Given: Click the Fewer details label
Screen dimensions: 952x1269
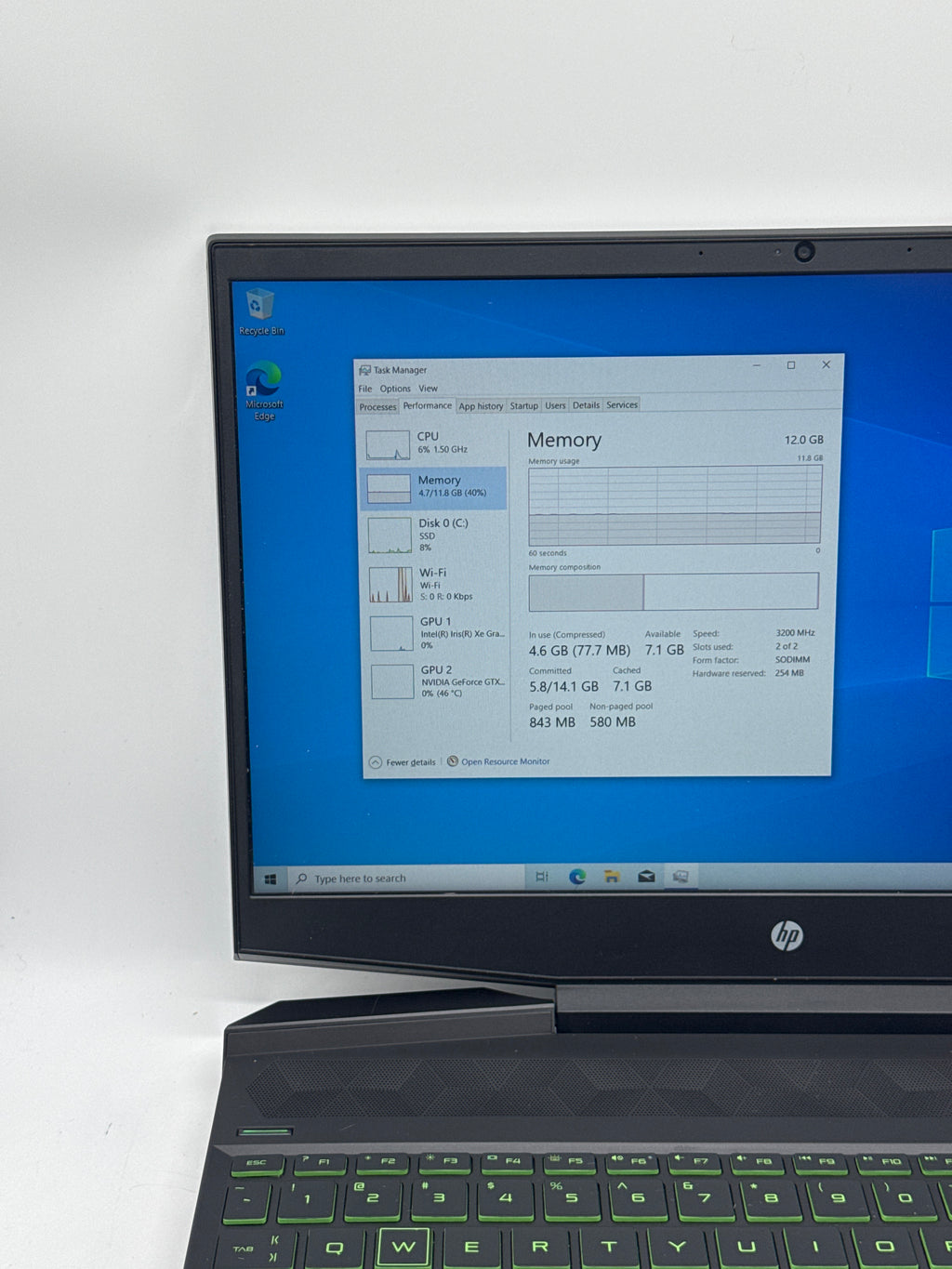Looking at the screenshot, I should point(411,762).
